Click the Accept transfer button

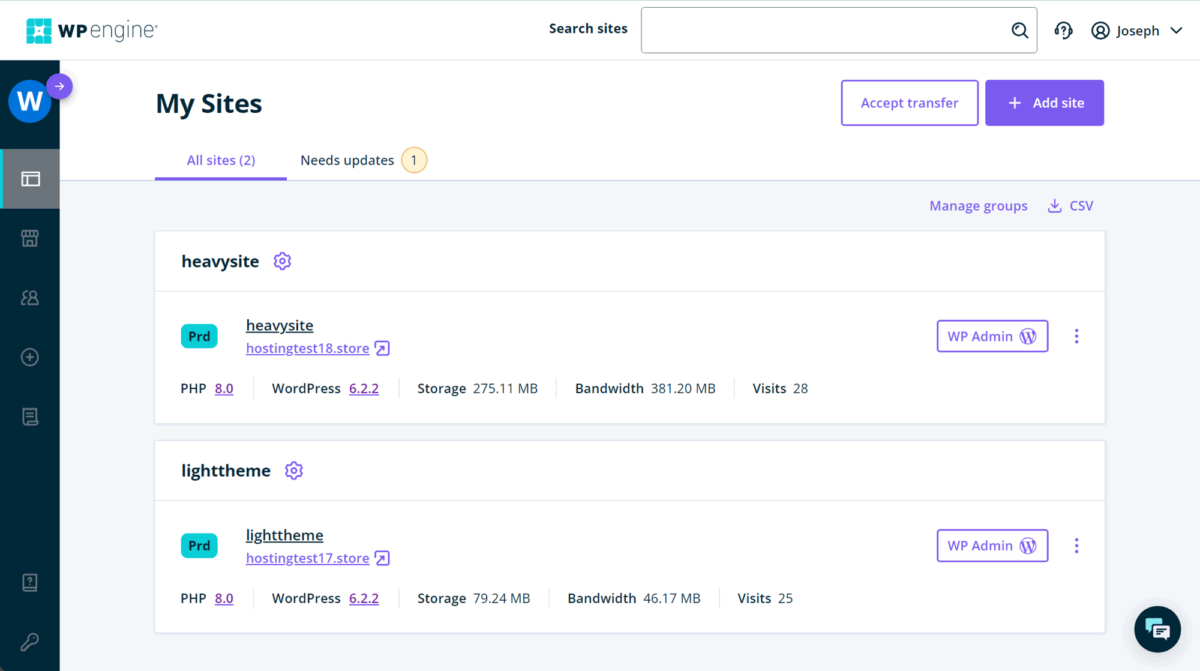(x=909, y=102)
